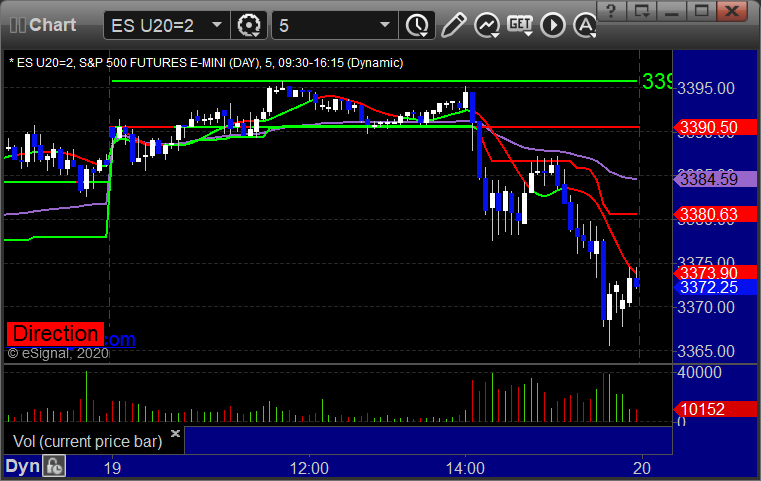Image resolution: width=761 pixels, height=481 pixels.
Task: Open the symbol dropdown showing ES U20=2
Action: (x=166, y=25)
